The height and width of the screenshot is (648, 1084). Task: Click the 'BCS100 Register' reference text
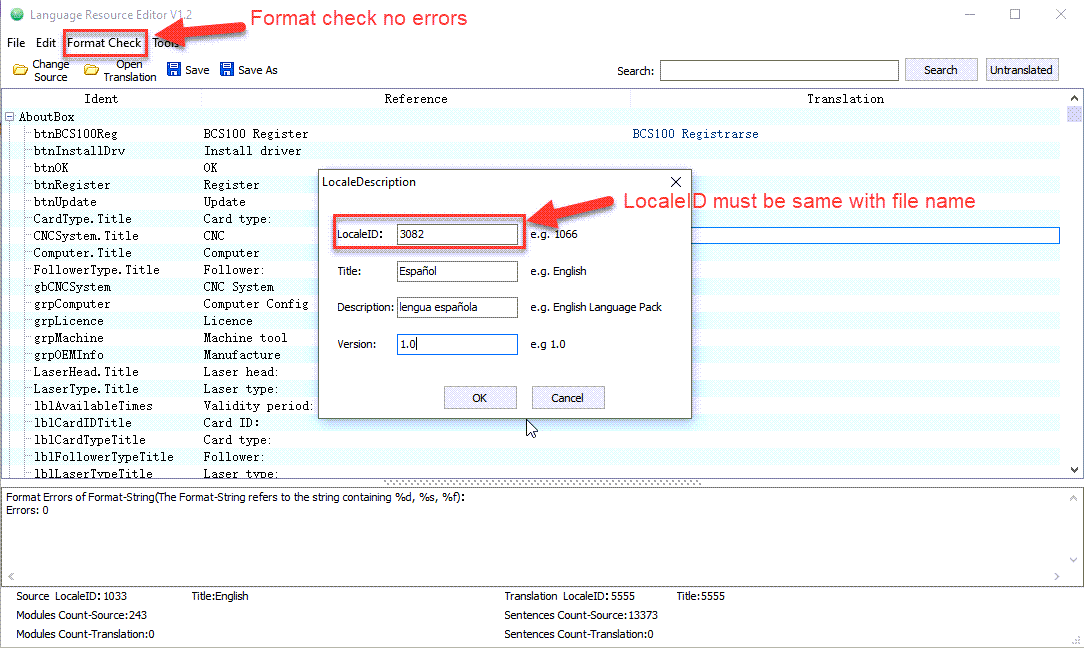pyautogui.click(x=256, y=134)
